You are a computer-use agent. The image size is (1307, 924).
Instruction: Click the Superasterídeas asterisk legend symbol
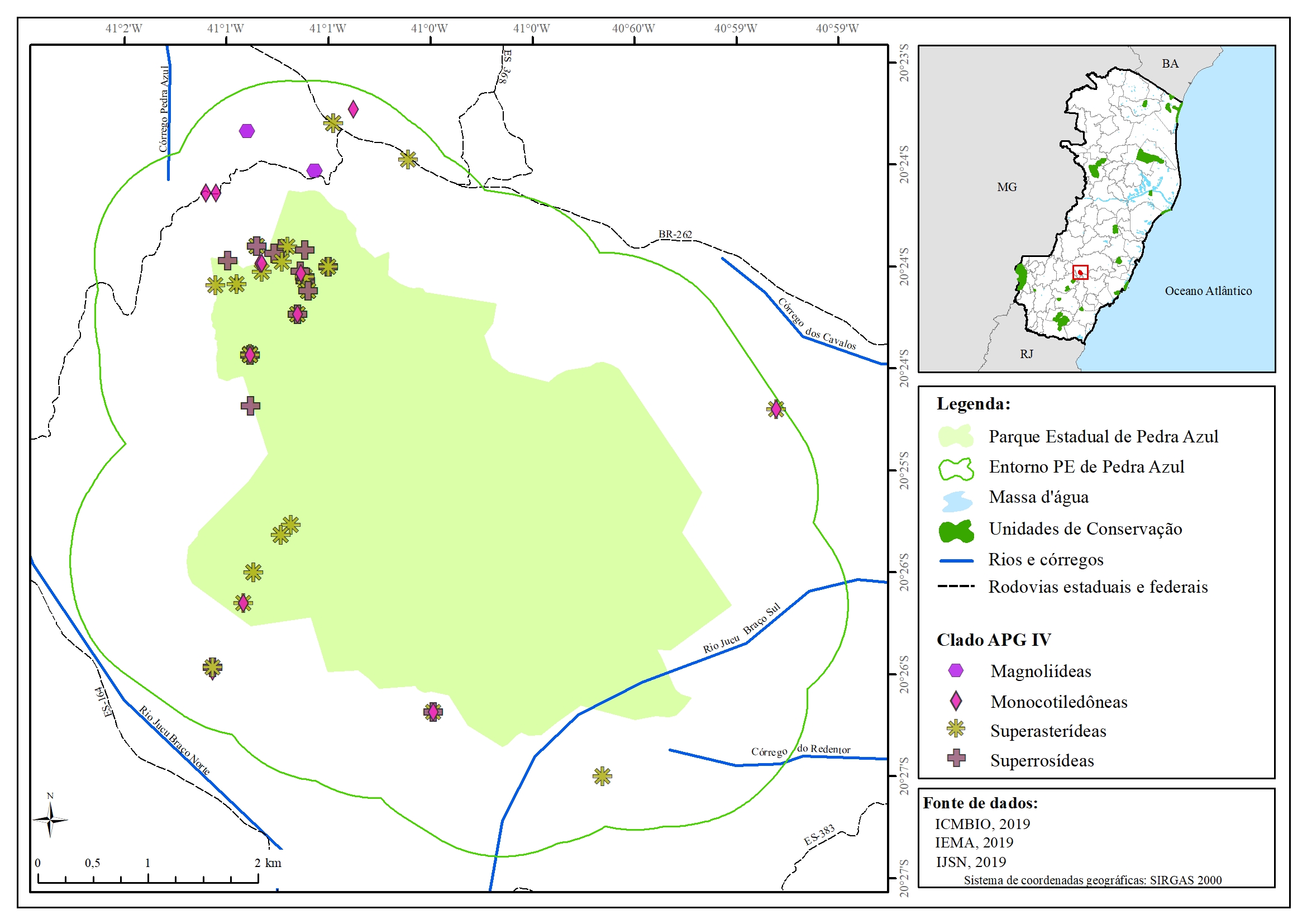click(x=956, y=728)
